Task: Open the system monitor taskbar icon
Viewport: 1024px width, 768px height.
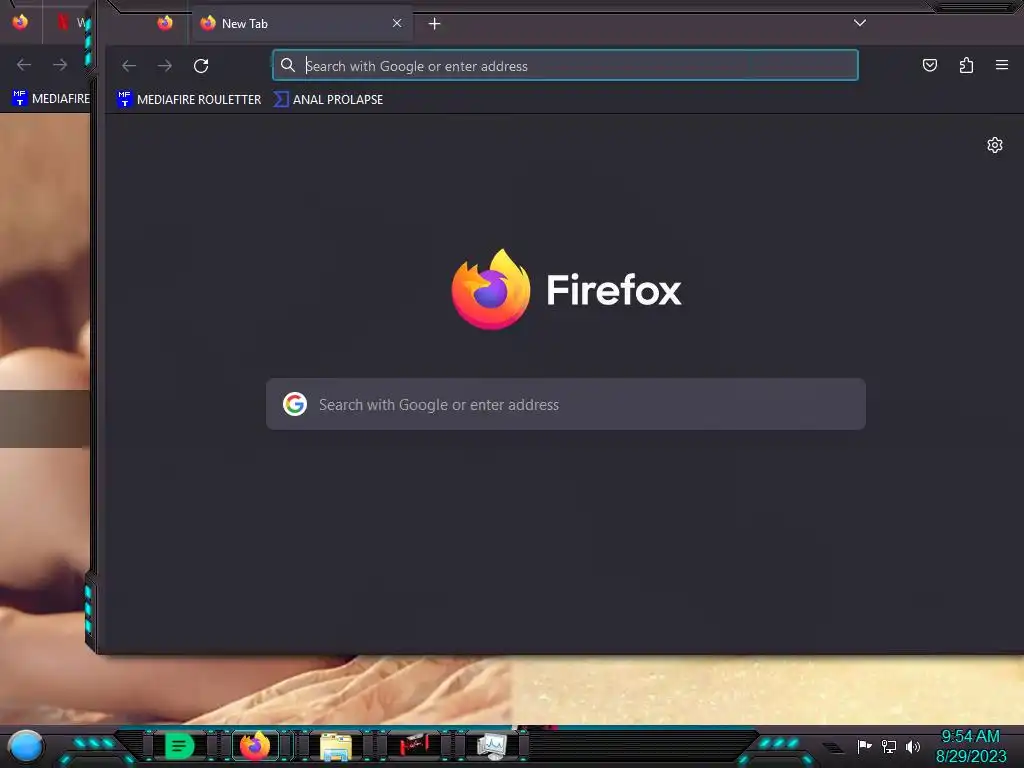Action: pyautogui.click(x=492, y=746)
